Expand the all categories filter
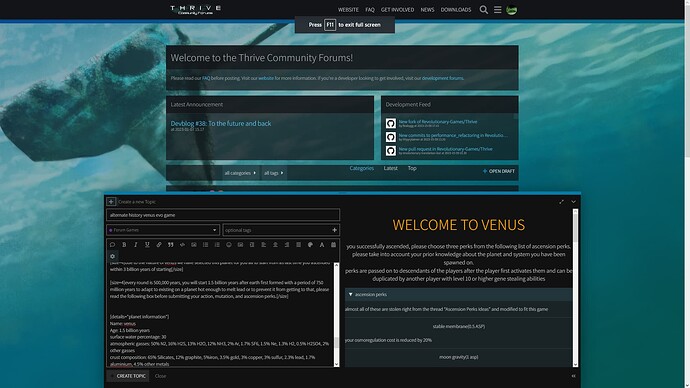The width and height of the screenshot is (690, 388). point(240,173)
